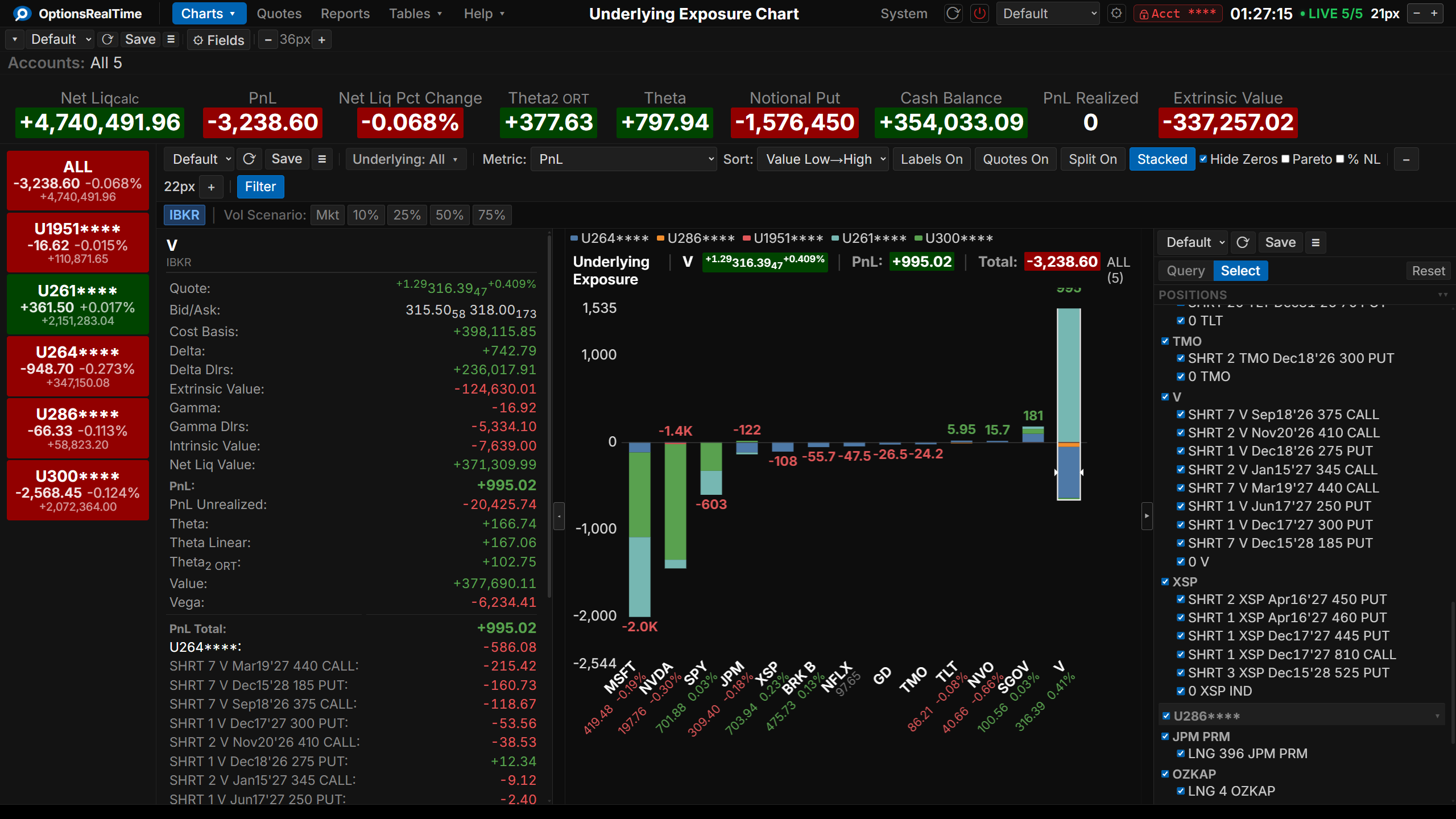1456x819 pixels.
Task: Click the minus button after % NL
Action: coord(1406,160)
